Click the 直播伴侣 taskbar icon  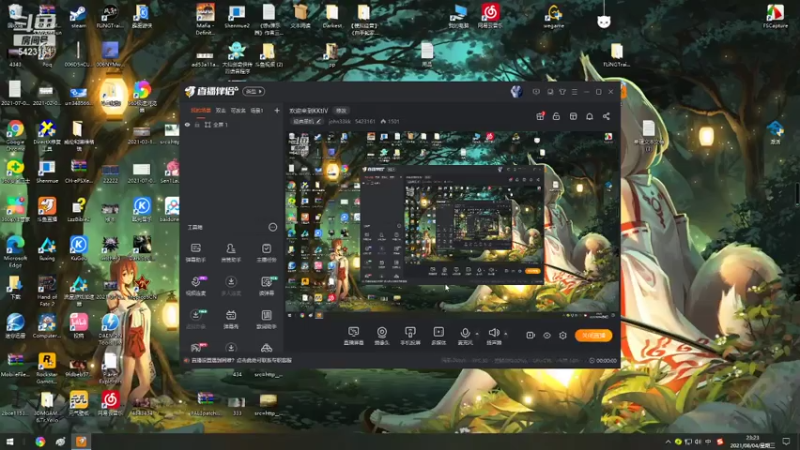point(81,441)
